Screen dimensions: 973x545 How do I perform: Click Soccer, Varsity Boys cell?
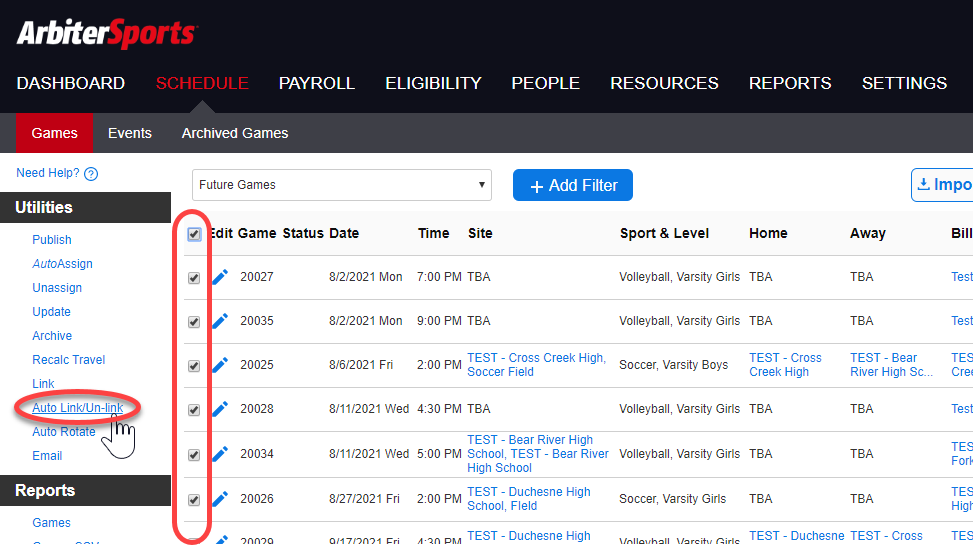[673, 365]
